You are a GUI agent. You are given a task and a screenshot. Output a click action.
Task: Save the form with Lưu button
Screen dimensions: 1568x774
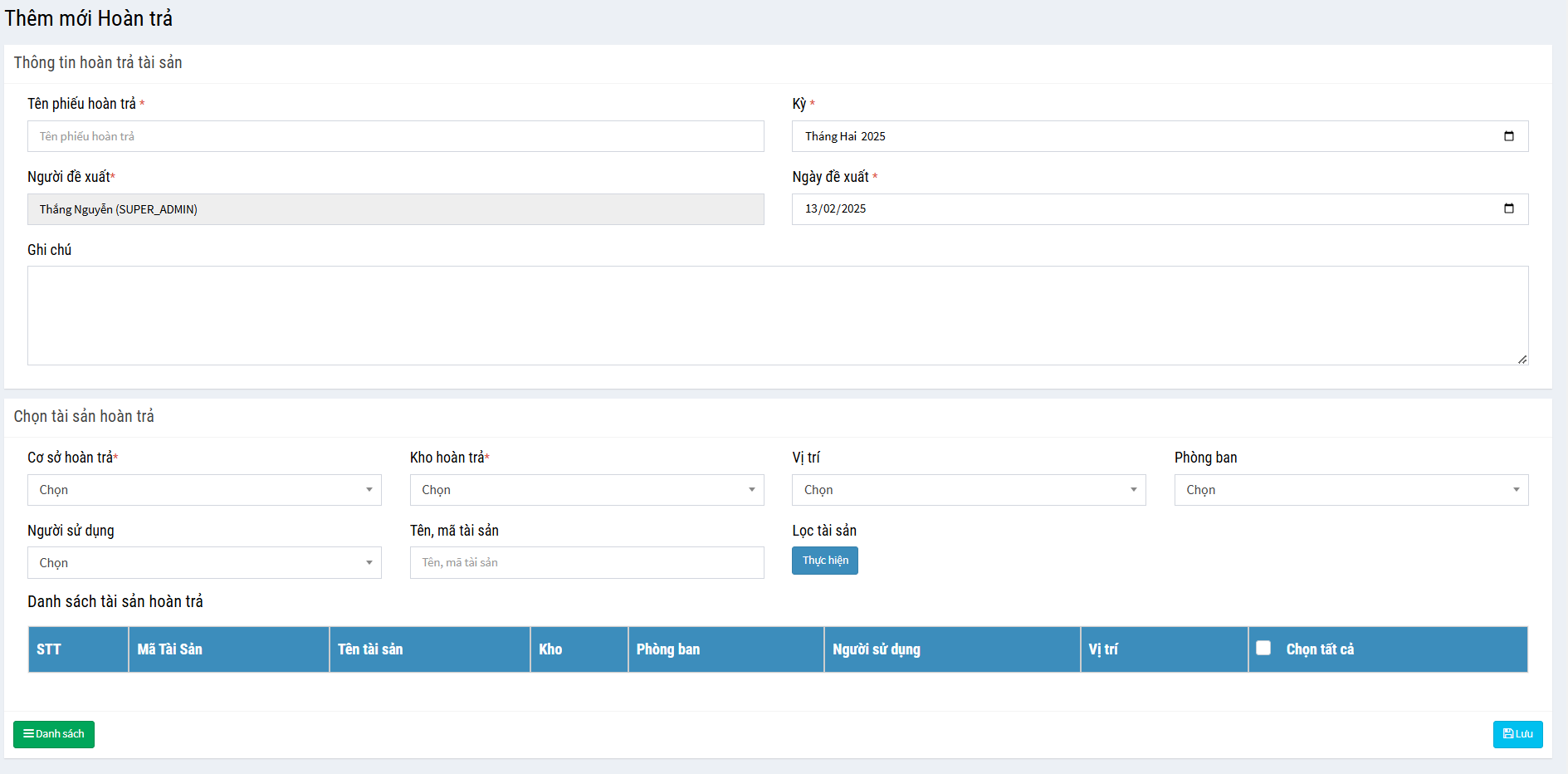click(x=1517, y=734)
